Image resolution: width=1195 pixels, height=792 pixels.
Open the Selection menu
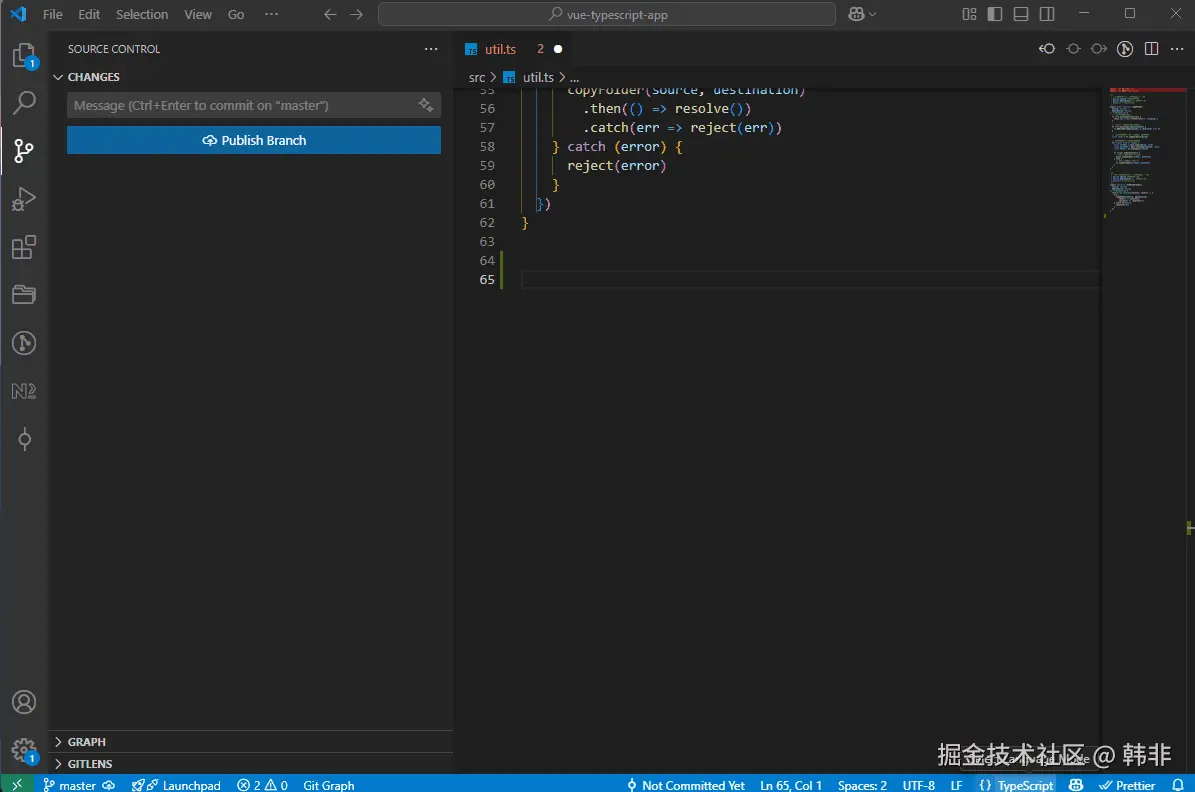point(141,14)
